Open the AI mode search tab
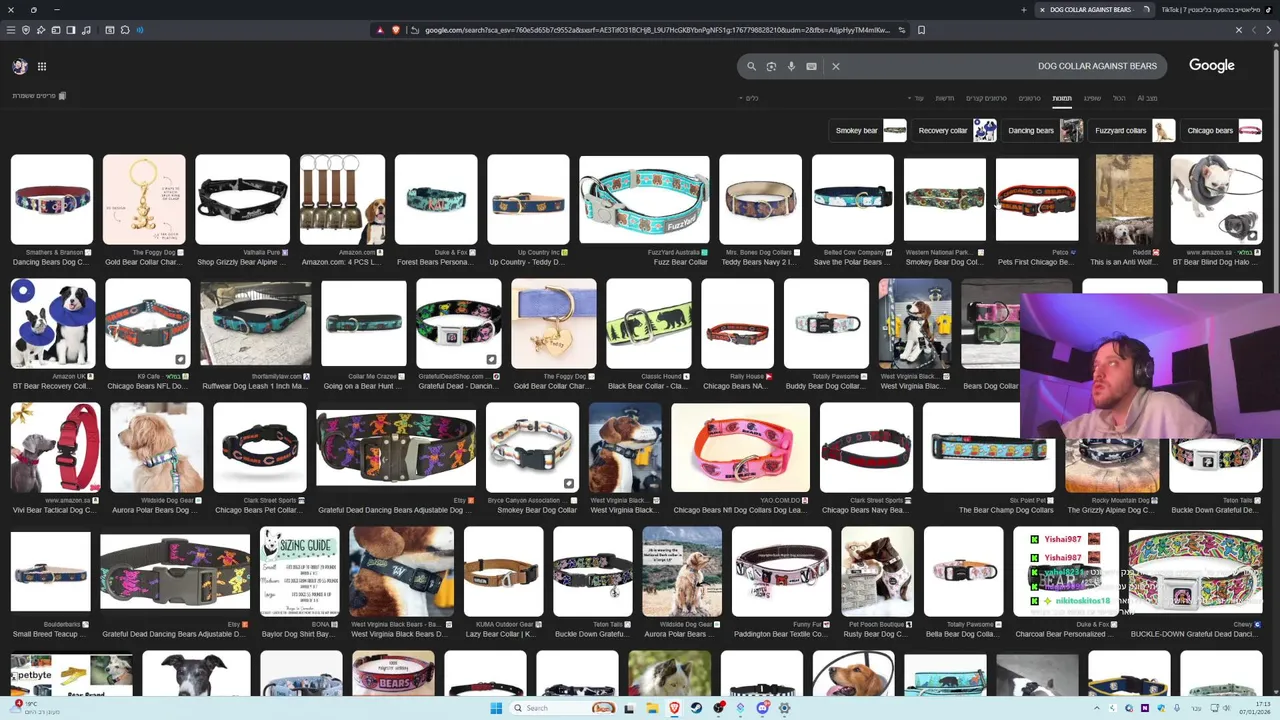Screen dimensions: 1280x720 pos(1147,98)
